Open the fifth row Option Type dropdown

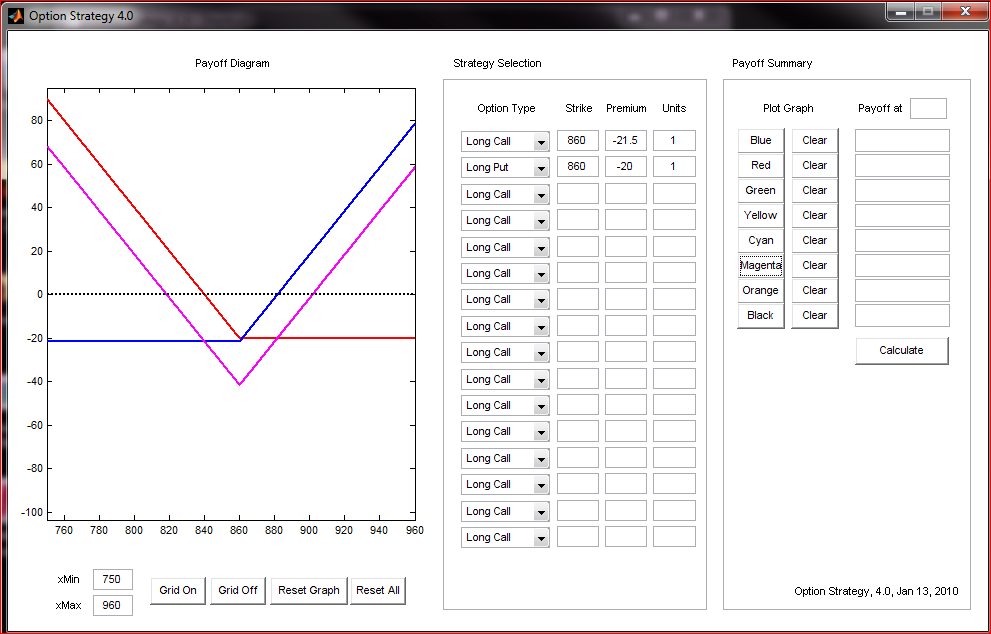click(505, 248)
